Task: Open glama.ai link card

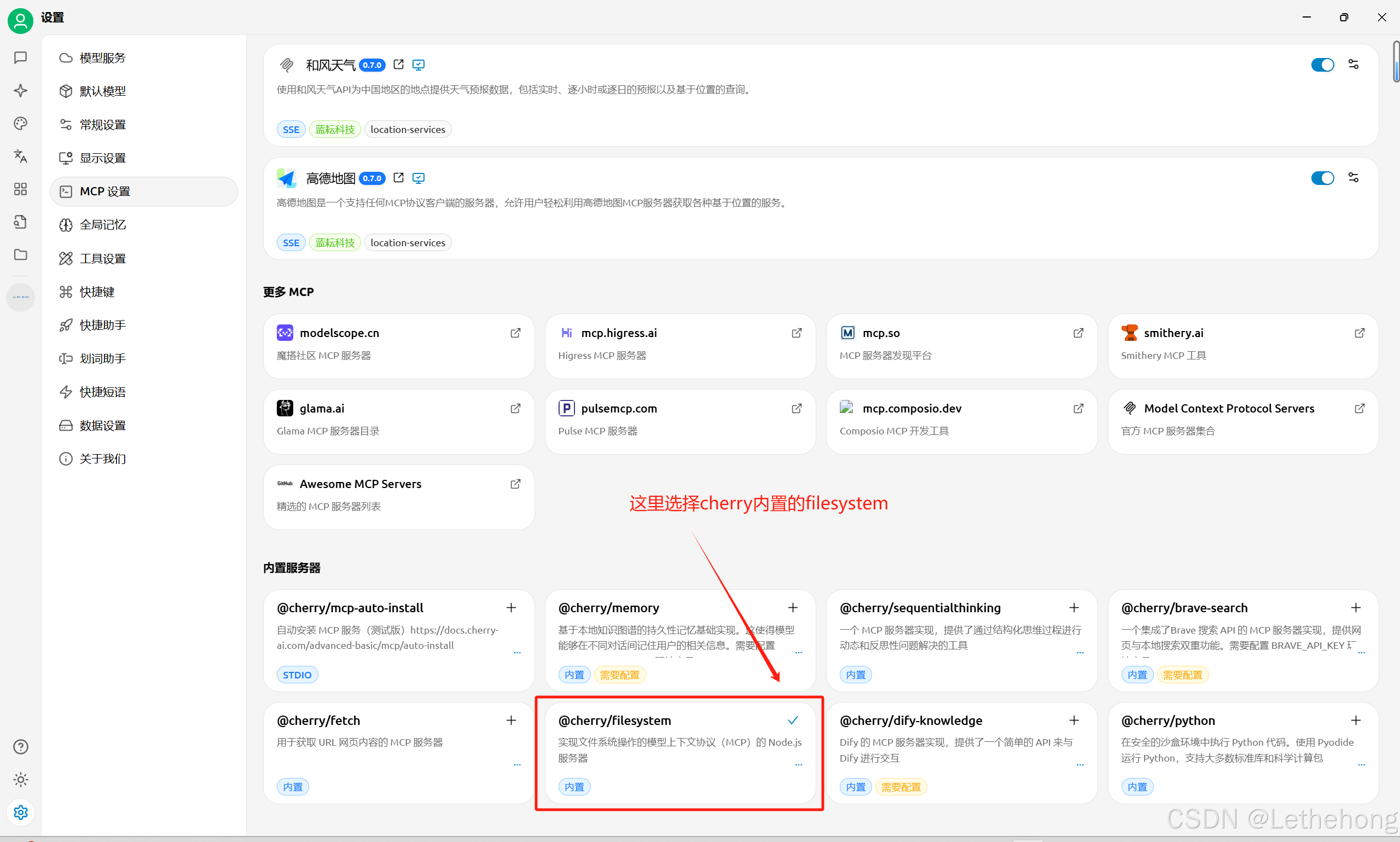Action: tap(399, 422)
